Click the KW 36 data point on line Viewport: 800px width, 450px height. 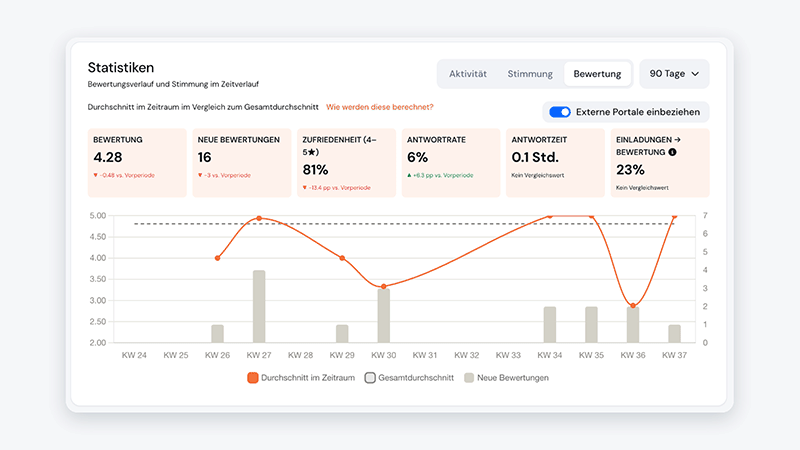[633, 306]
